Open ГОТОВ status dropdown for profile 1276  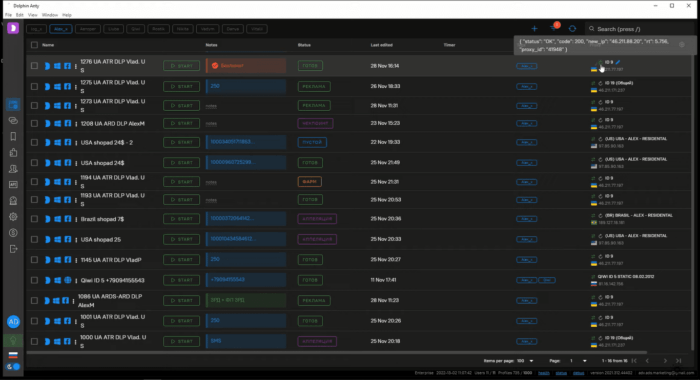310,66
